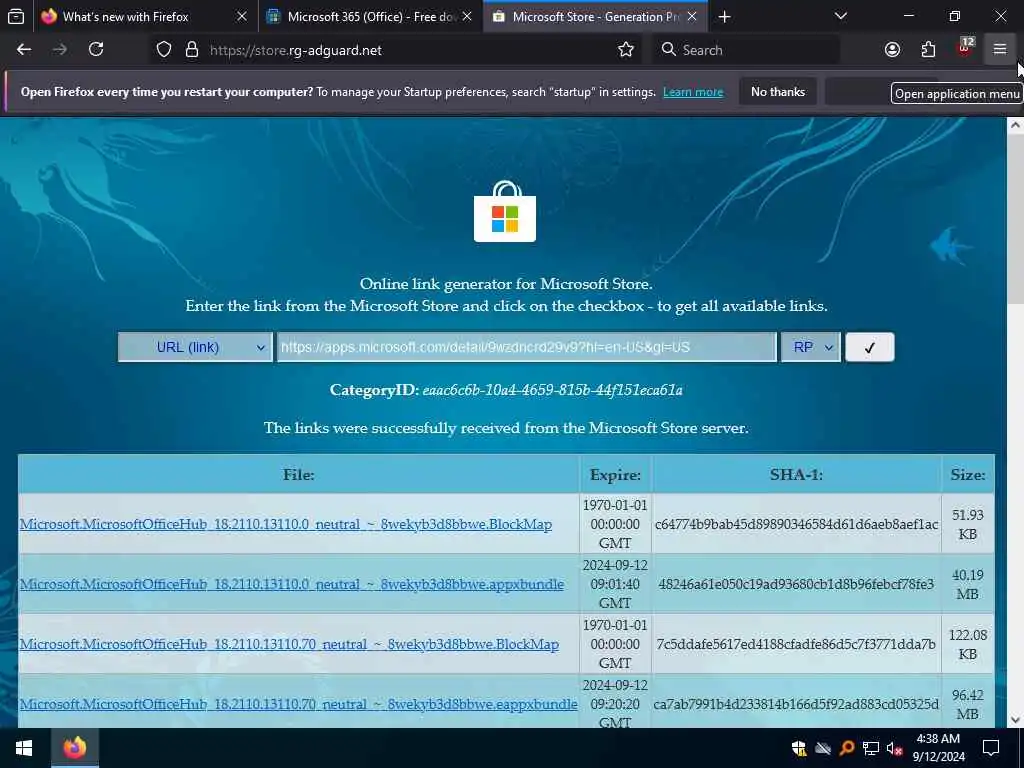The height and width of the screenshot is (768, 1024).
Task: Download the 18.2110.13110.0 BlockMap file
Action: click(x=285, y=524)
